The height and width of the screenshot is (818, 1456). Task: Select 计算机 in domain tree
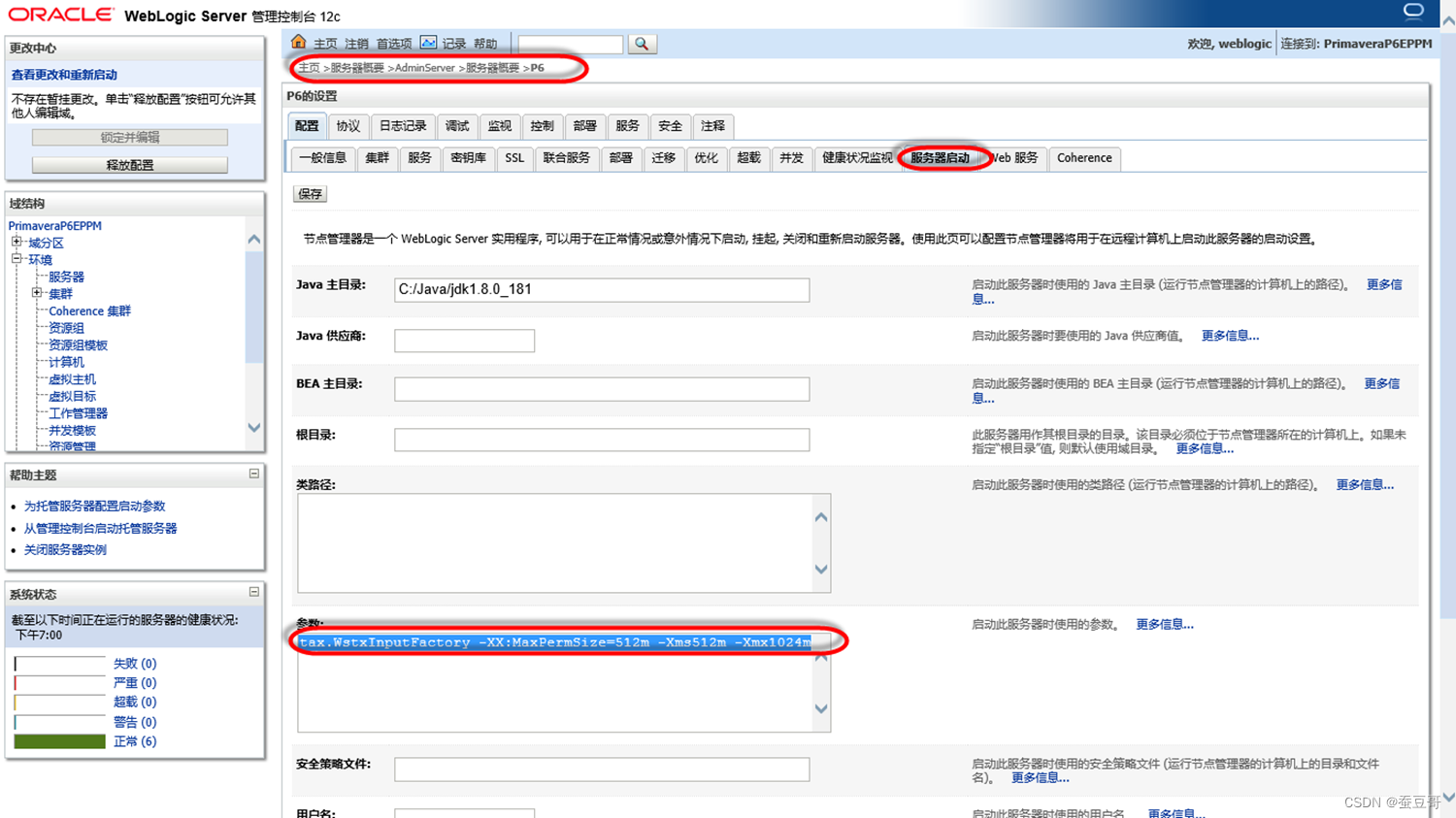click(x=66, y=362)
